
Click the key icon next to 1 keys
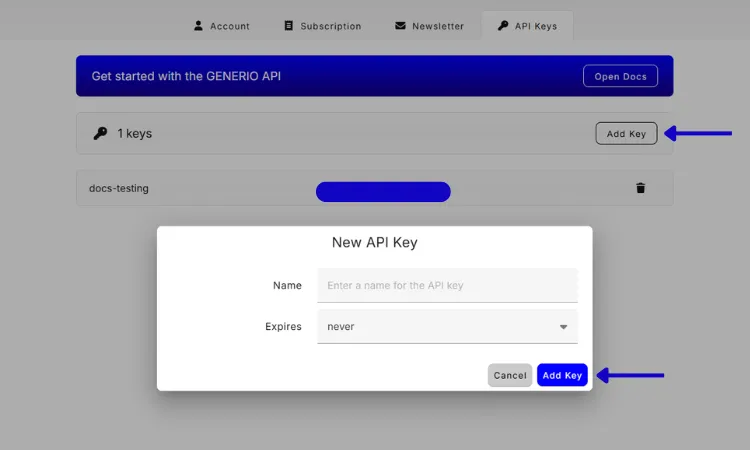pos(100,133)
